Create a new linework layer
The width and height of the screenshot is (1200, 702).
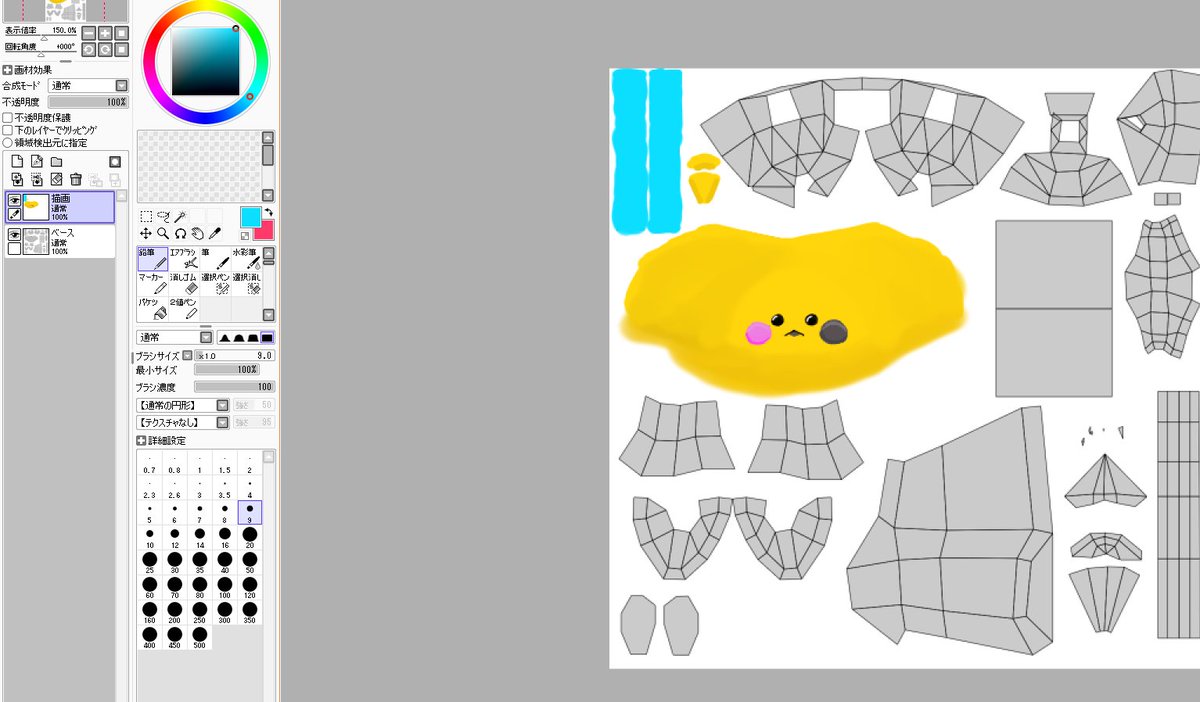tap(36, 161)
